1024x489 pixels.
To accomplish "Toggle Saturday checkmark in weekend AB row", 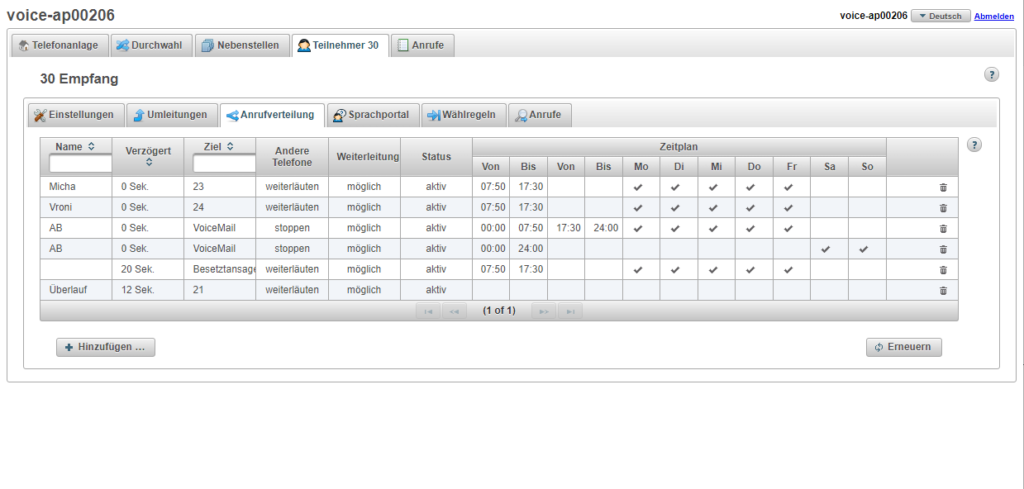I will point(828,249).
